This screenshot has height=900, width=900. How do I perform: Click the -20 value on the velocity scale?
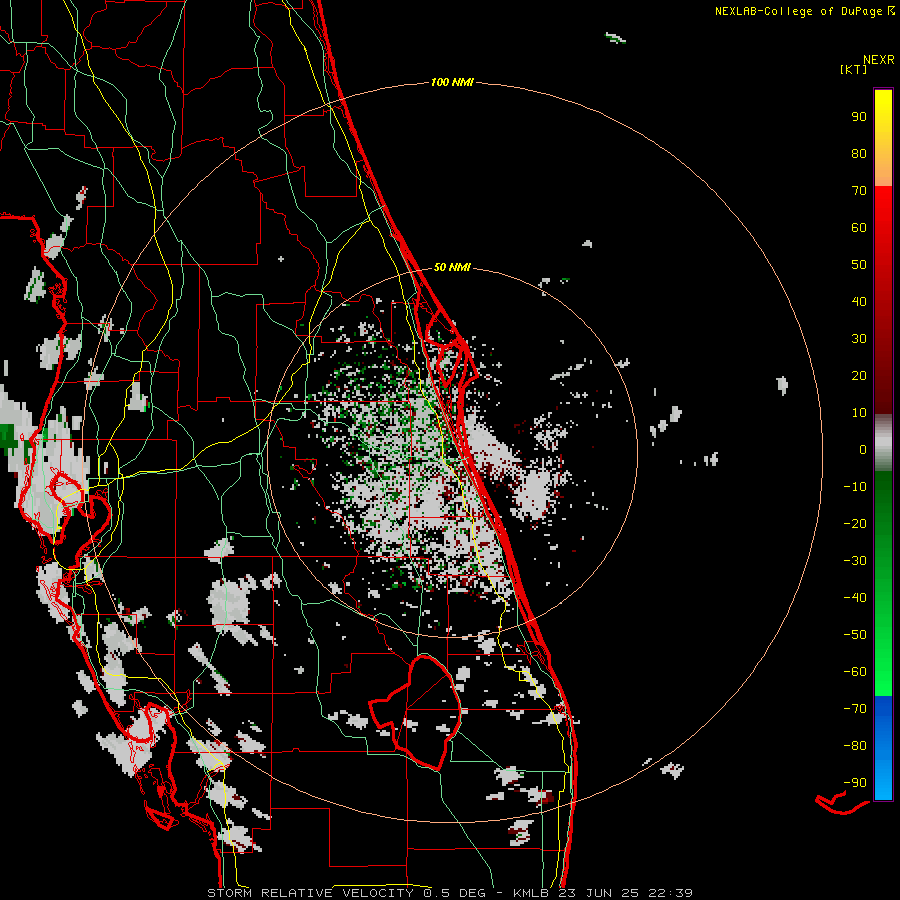click(855, 524)
